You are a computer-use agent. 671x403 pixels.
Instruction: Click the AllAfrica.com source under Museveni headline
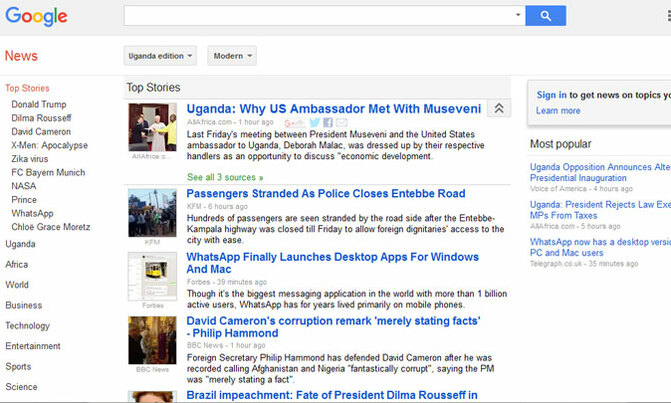click(x=209, y=122)
